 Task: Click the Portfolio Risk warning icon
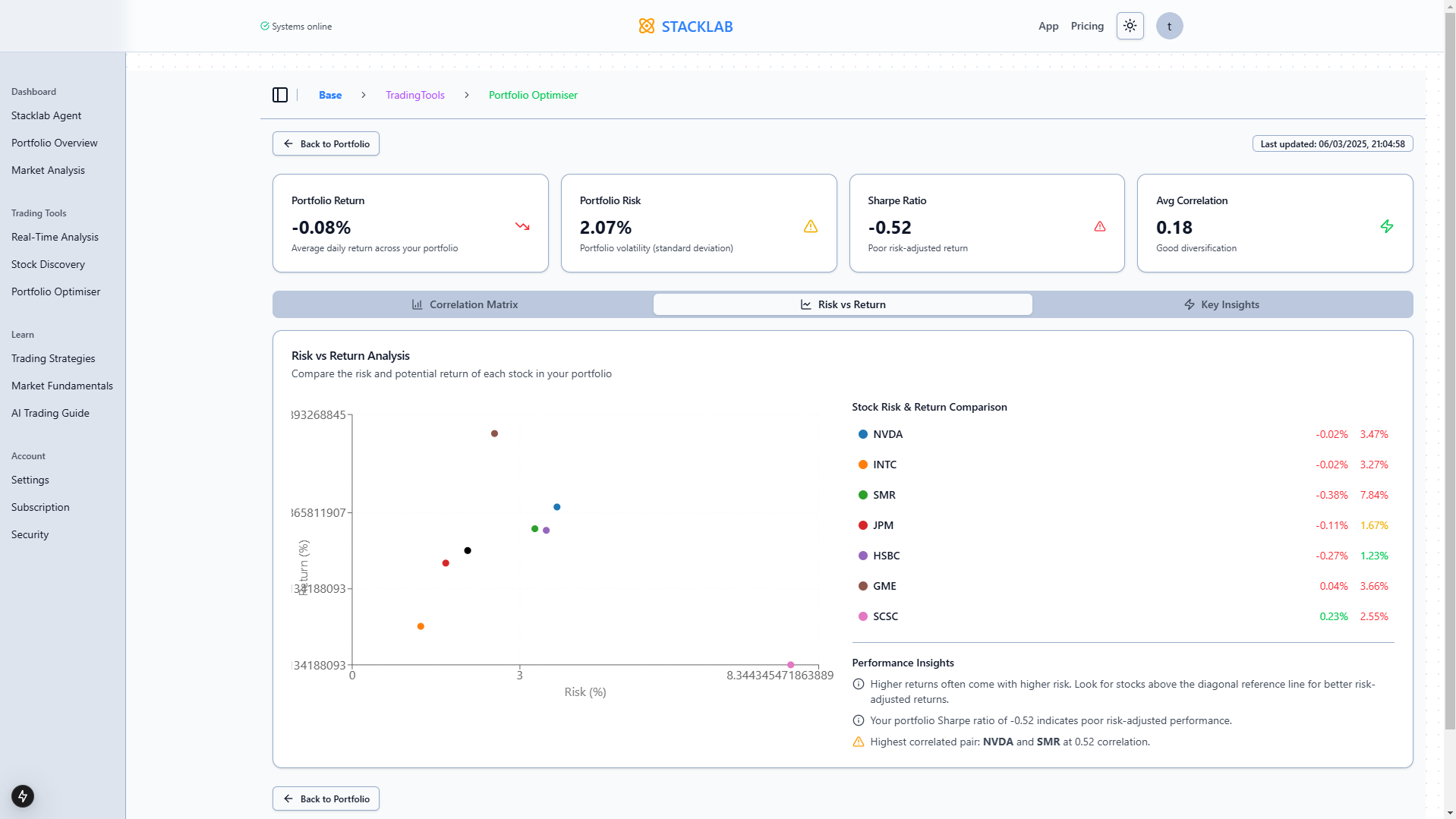click(x=811, y=226)
